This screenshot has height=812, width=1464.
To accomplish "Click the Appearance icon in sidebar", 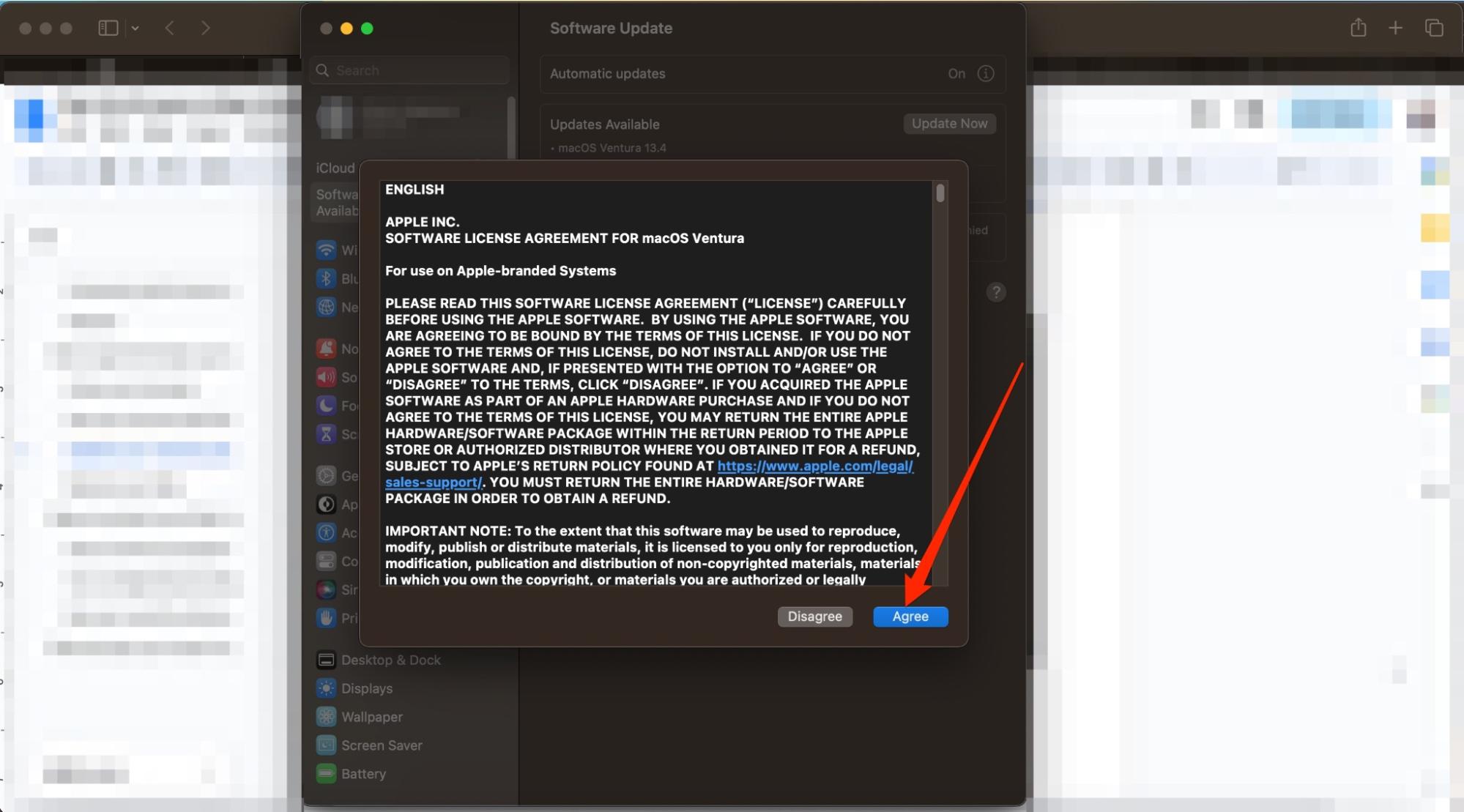I will click(326, 504).
